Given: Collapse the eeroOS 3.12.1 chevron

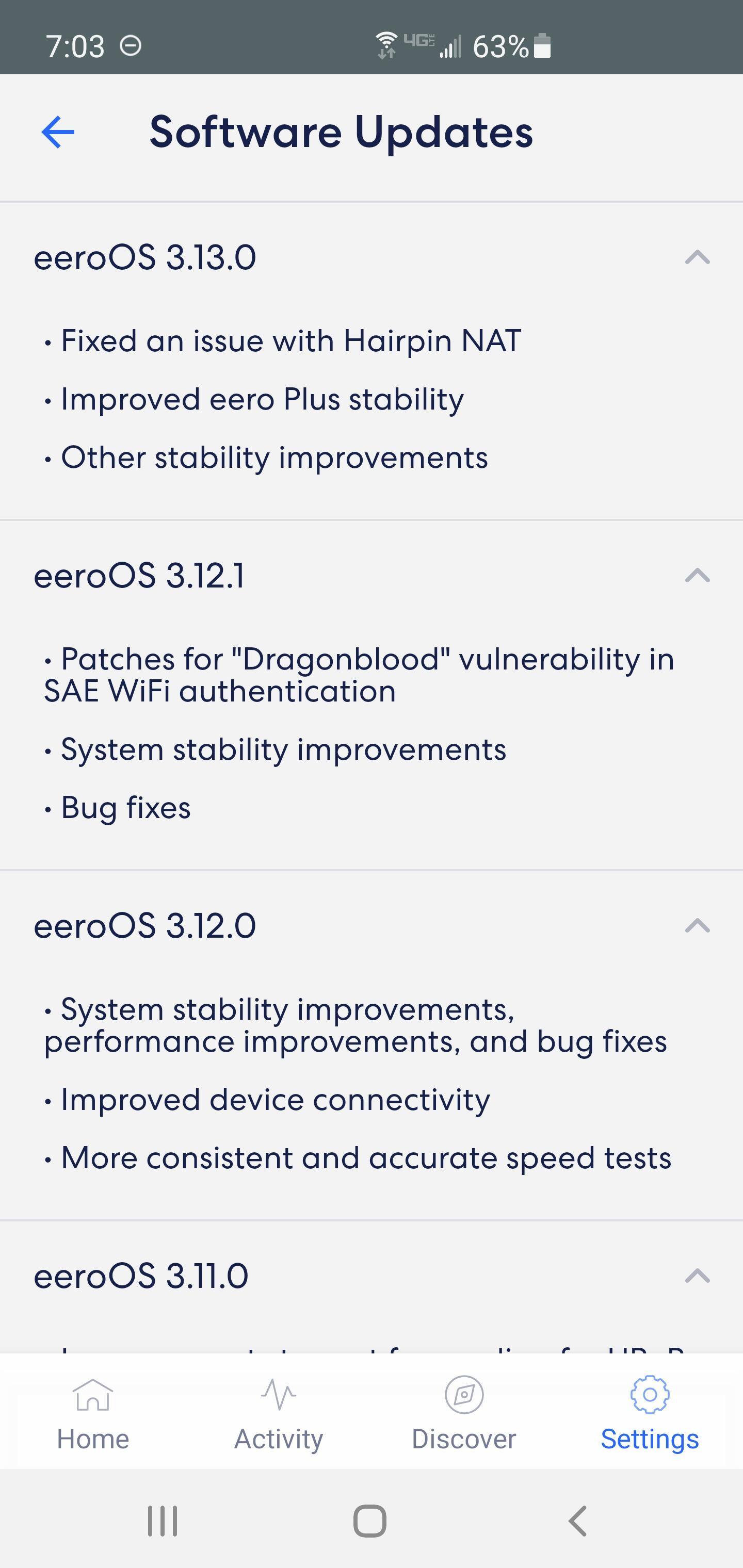Looking at the screenshot, I should 697,575.
